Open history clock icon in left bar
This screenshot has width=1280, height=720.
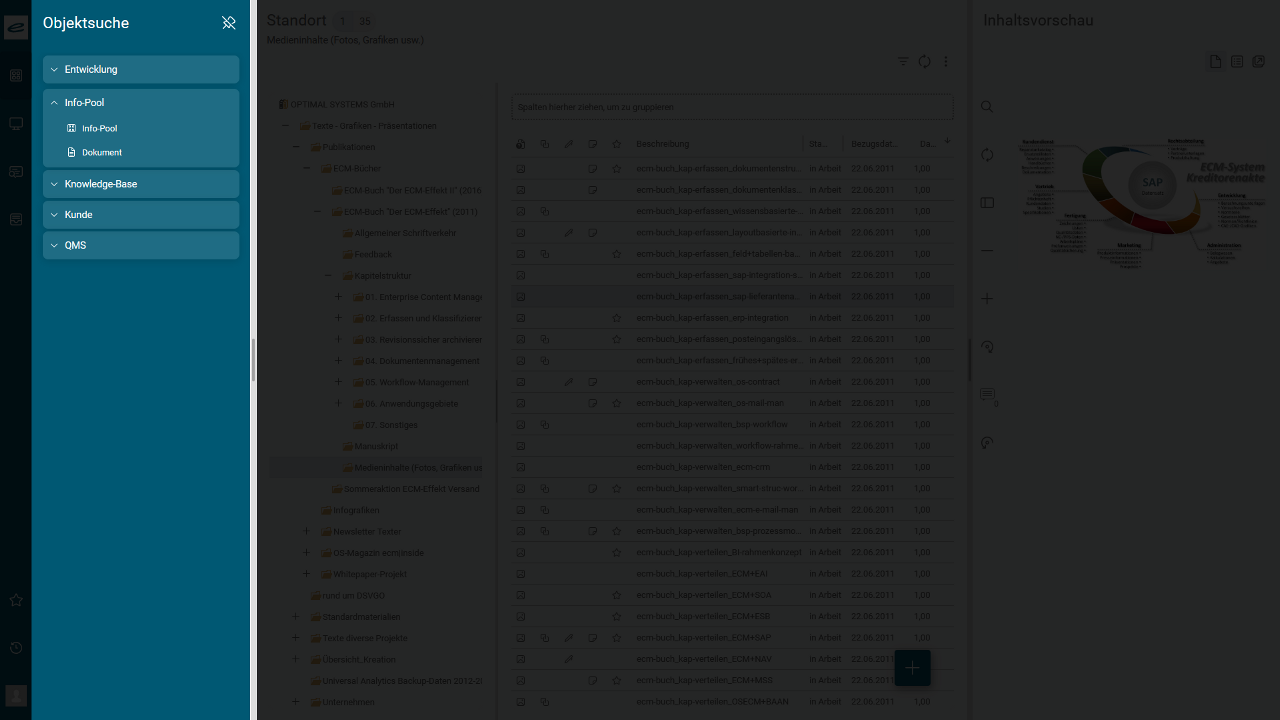click(16, 648)
